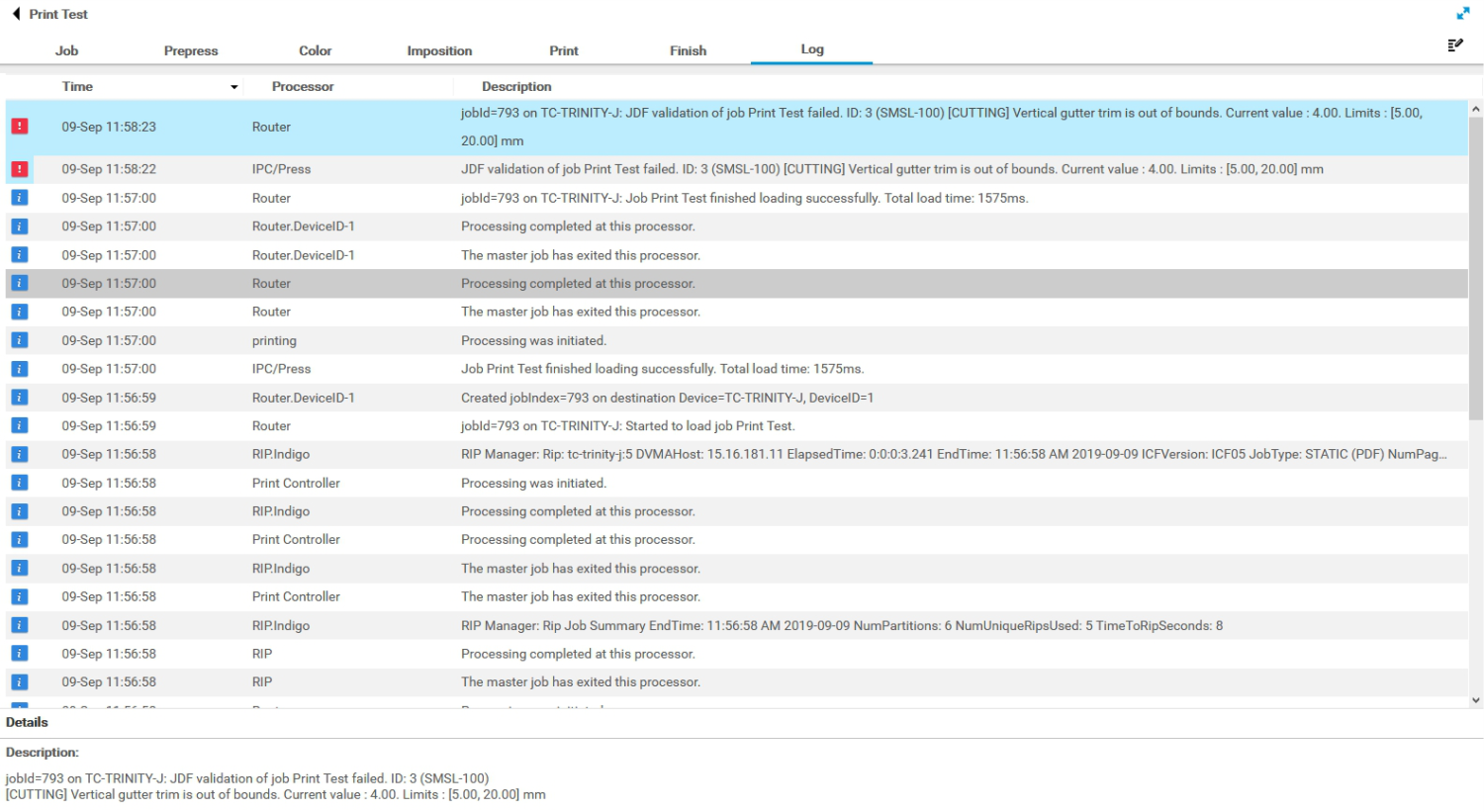The image size is (1484, 812).
Task: Go to the Job tab
Action: pyautogui.click(x=66, y=50)
